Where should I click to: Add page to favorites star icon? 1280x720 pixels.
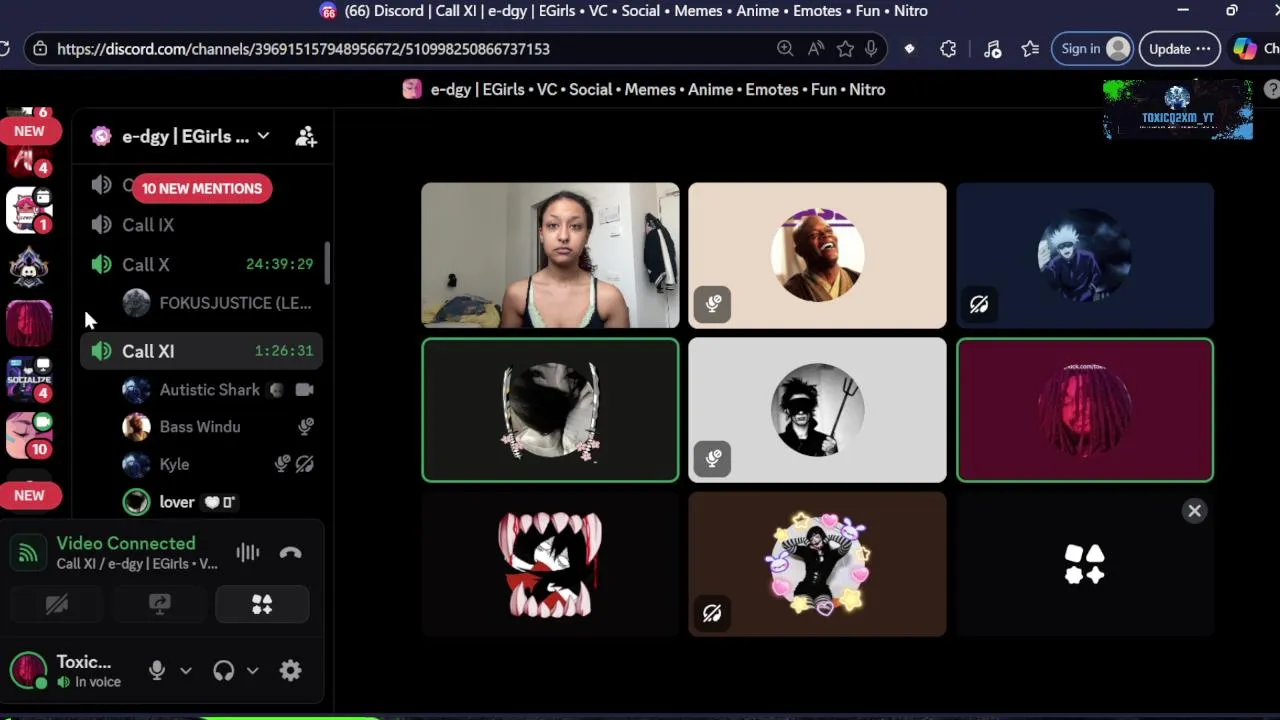(x=846, y=49)
